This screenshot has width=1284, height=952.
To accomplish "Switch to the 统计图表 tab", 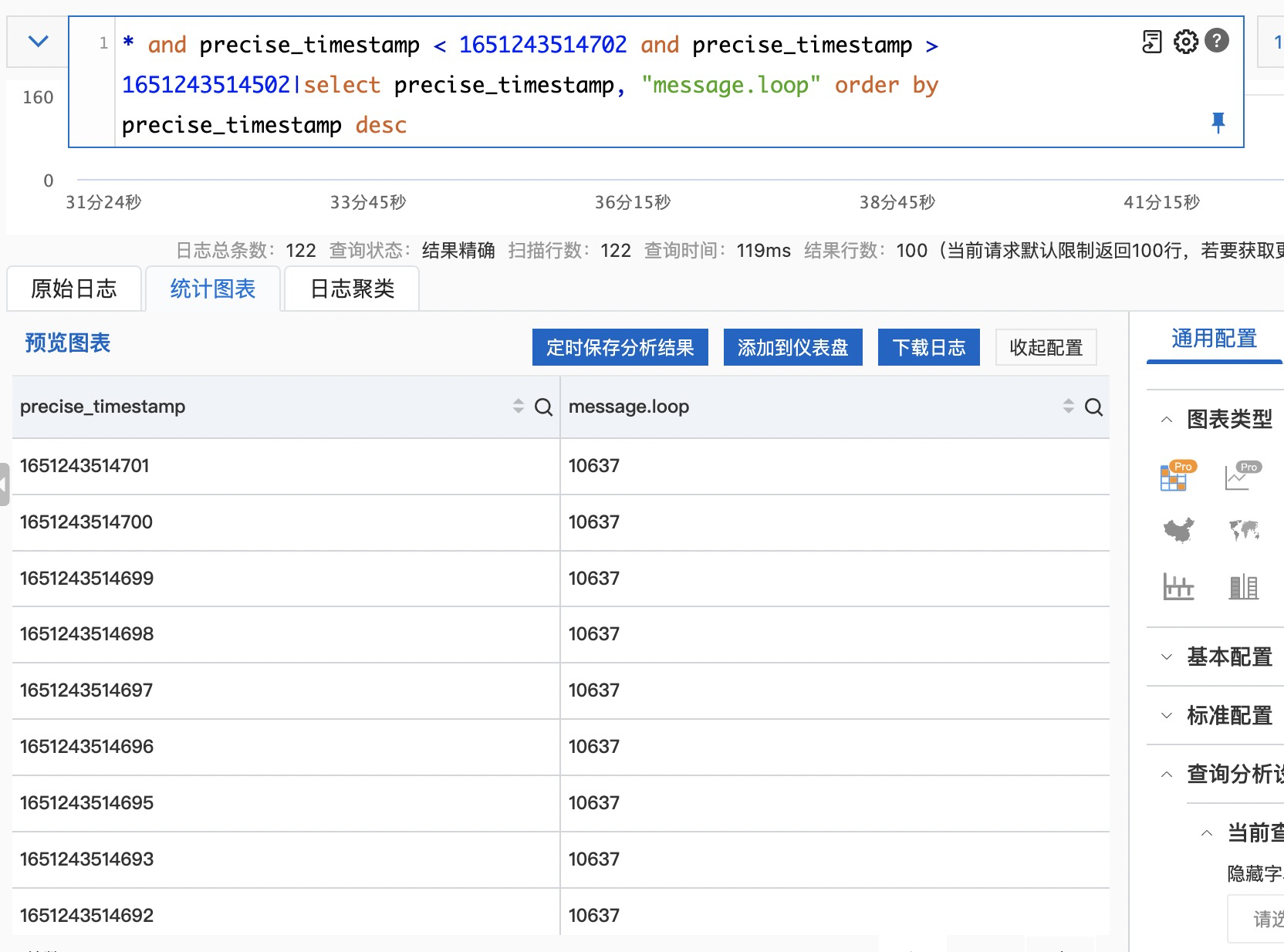I will pos(213,289).
